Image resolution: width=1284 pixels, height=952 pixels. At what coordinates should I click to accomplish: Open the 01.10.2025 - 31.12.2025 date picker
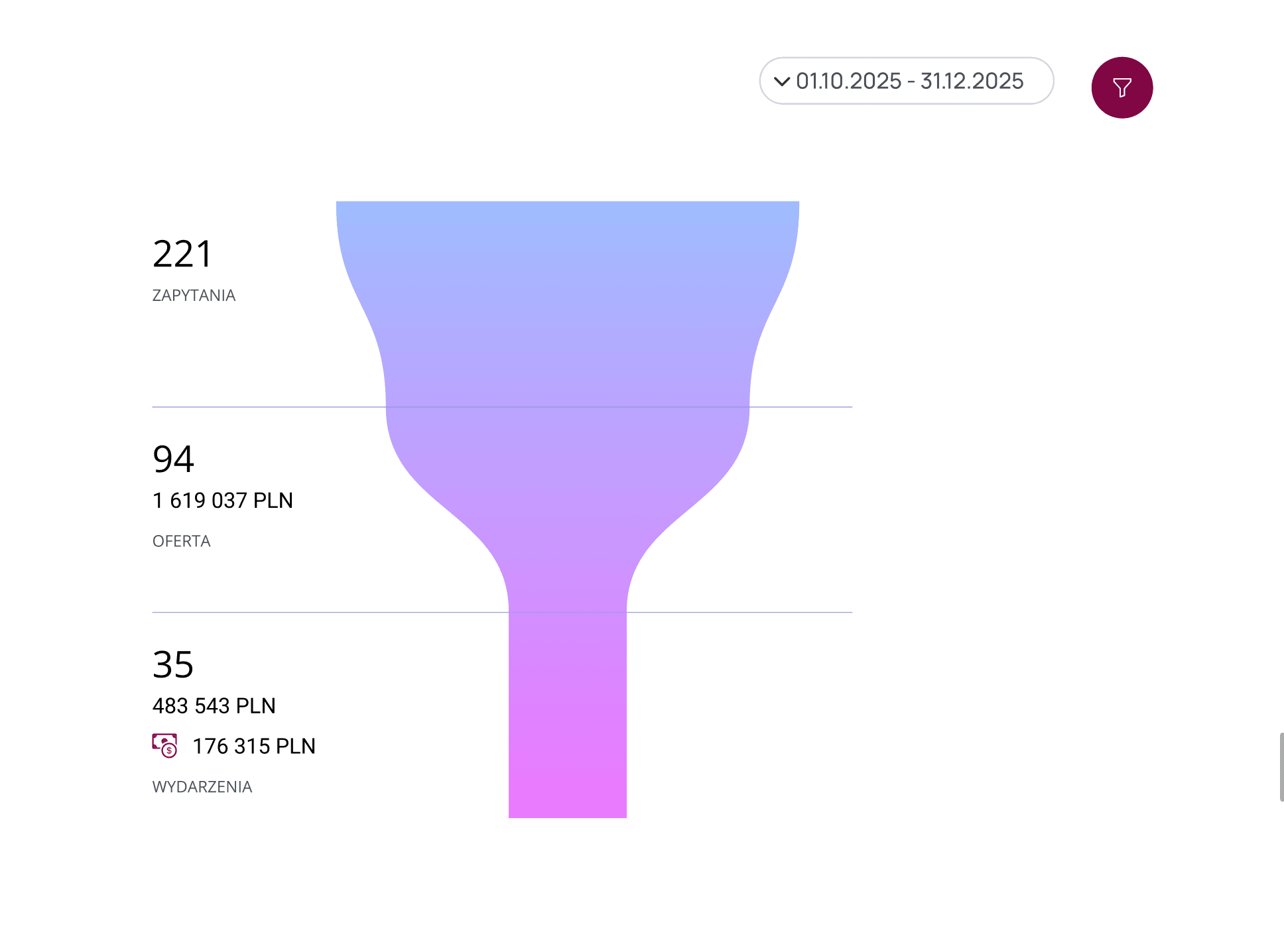tap(907, 81)
